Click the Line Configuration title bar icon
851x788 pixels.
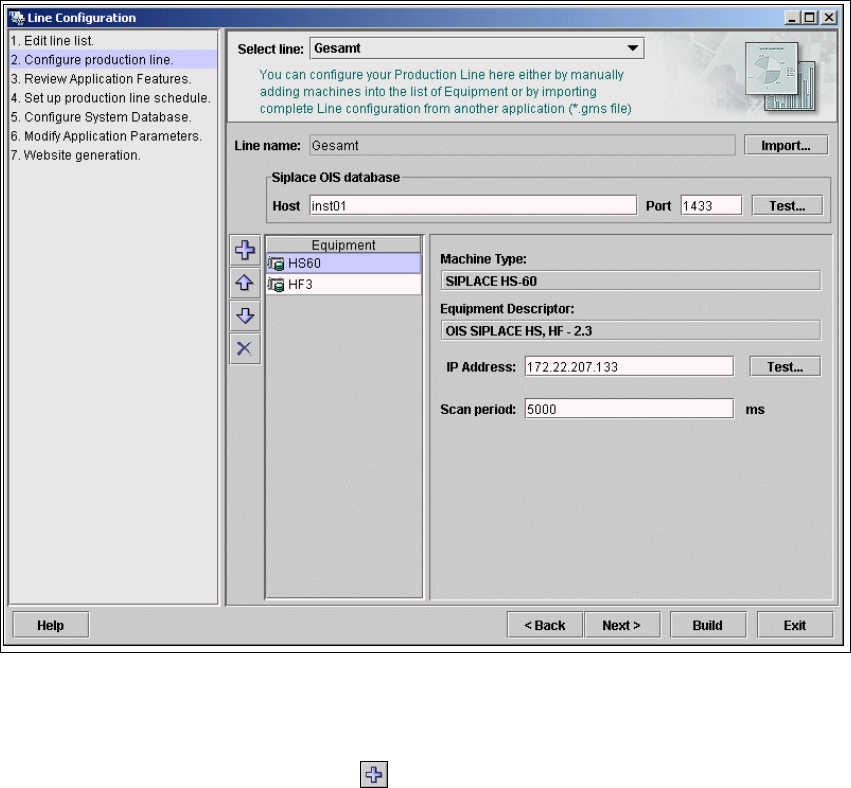[x=17, y=18]
